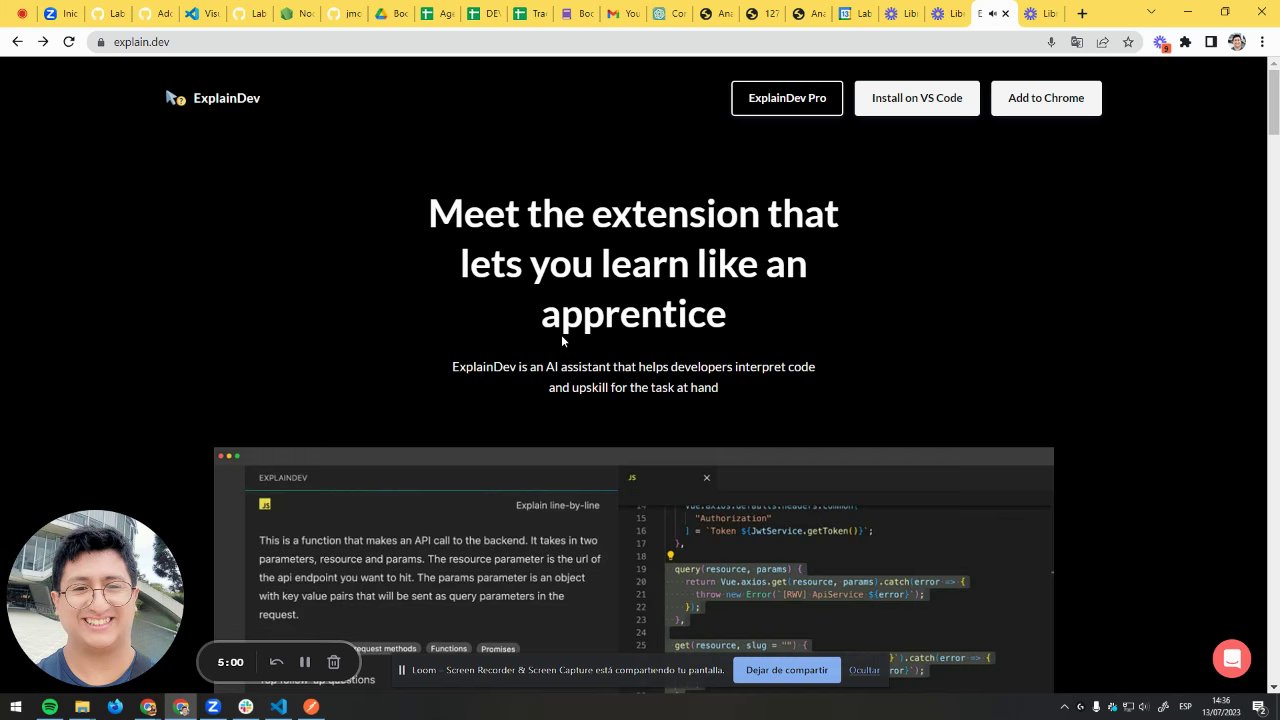Switch to the 'Visu' VS Code tab
The height and width of the screenshot is (720, 1280).
point(201,14)
